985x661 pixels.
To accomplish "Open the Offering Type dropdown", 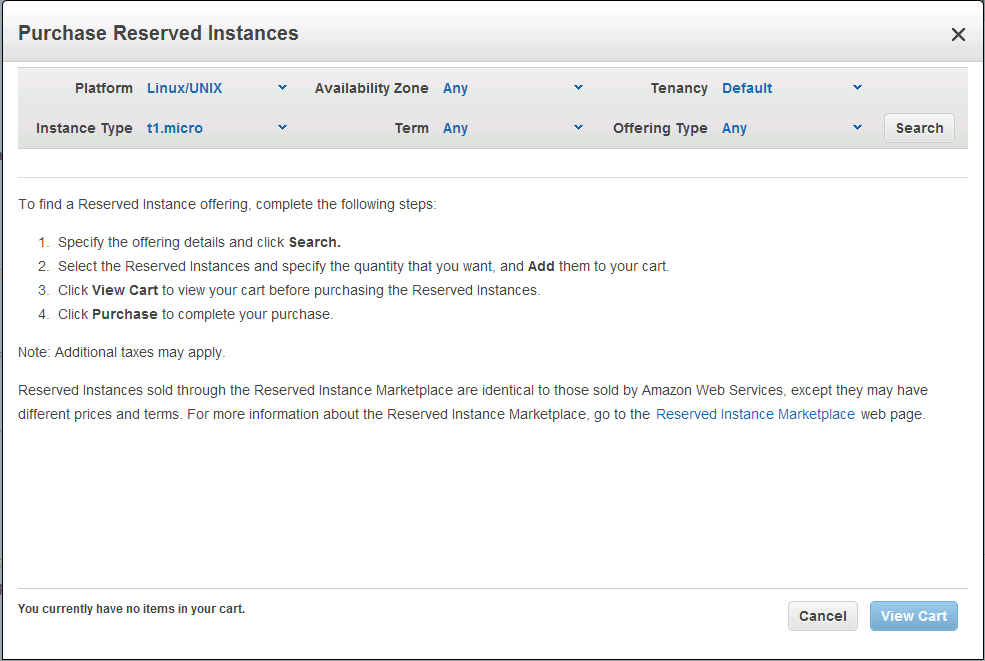I will tap(792, 128).
